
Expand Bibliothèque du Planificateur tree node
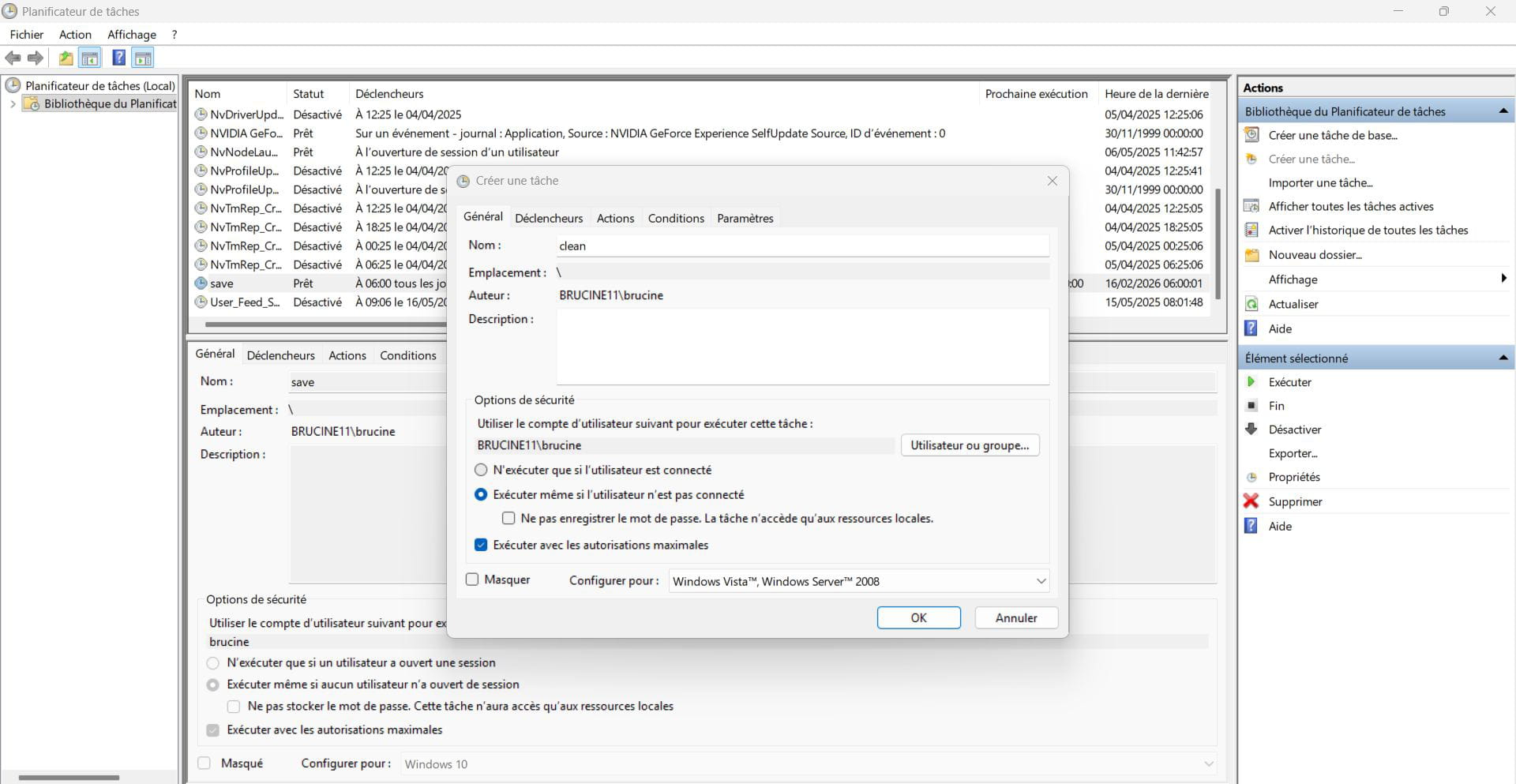(13, 104)
